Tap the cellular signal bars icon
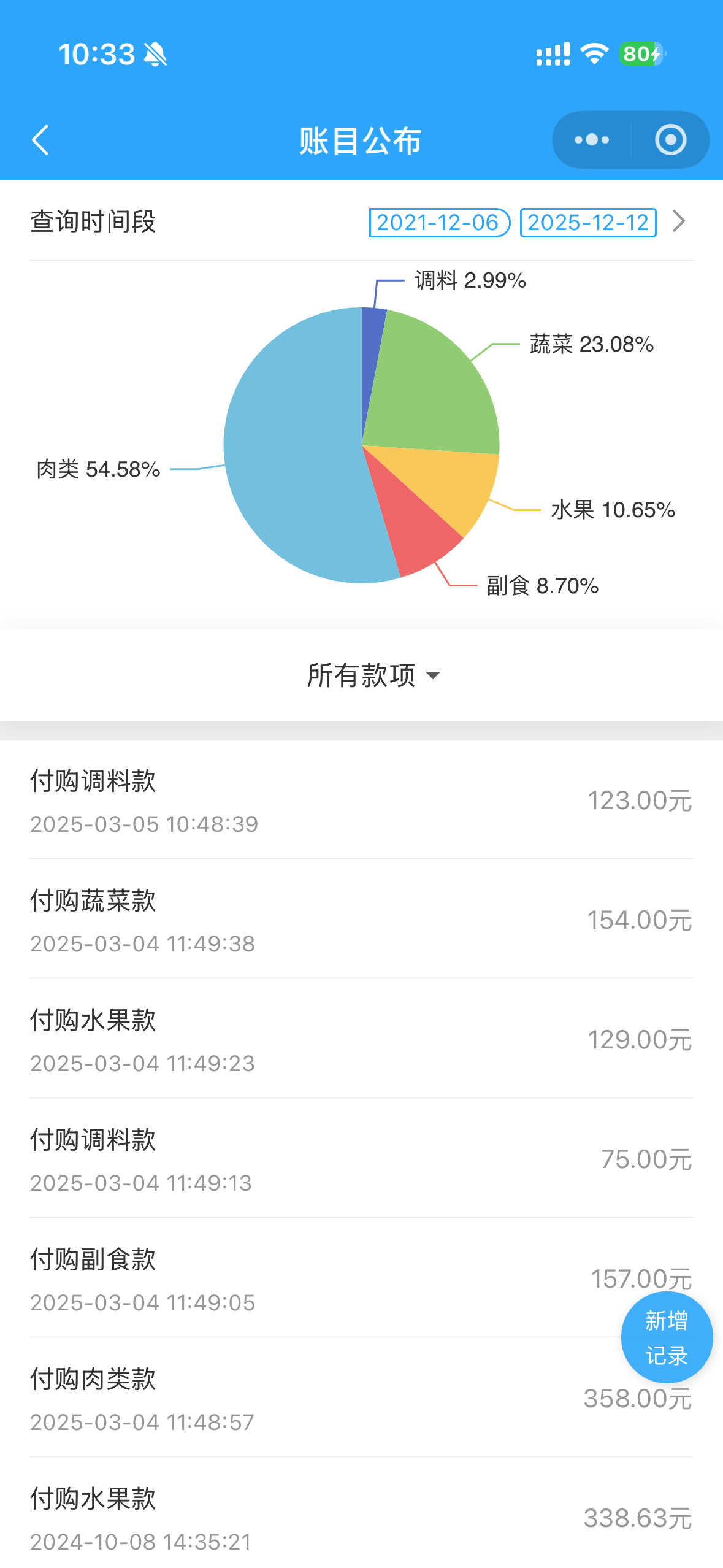 click(x=553, y=54)
